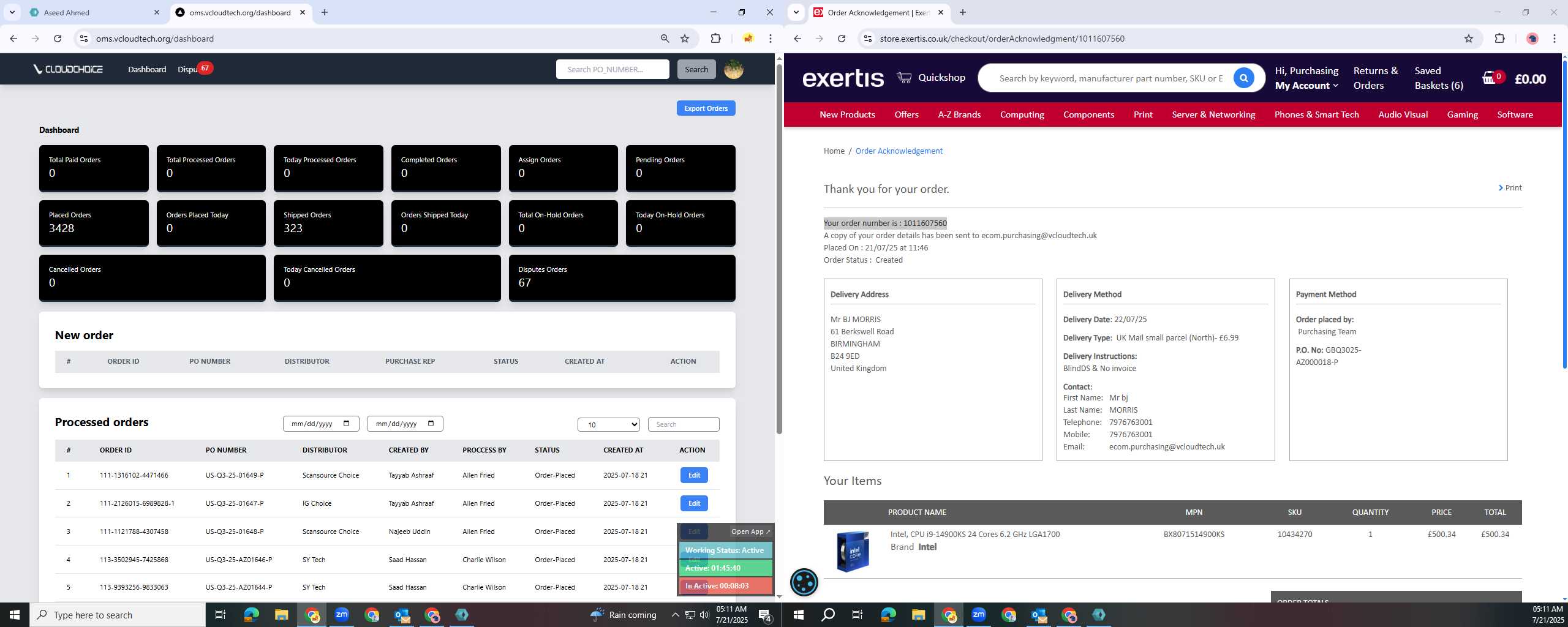Image resolution: width=1568 pixels, height=627 pixels.
Task: Open Returns & Orders on Exertis
Action: point(1375,78)
